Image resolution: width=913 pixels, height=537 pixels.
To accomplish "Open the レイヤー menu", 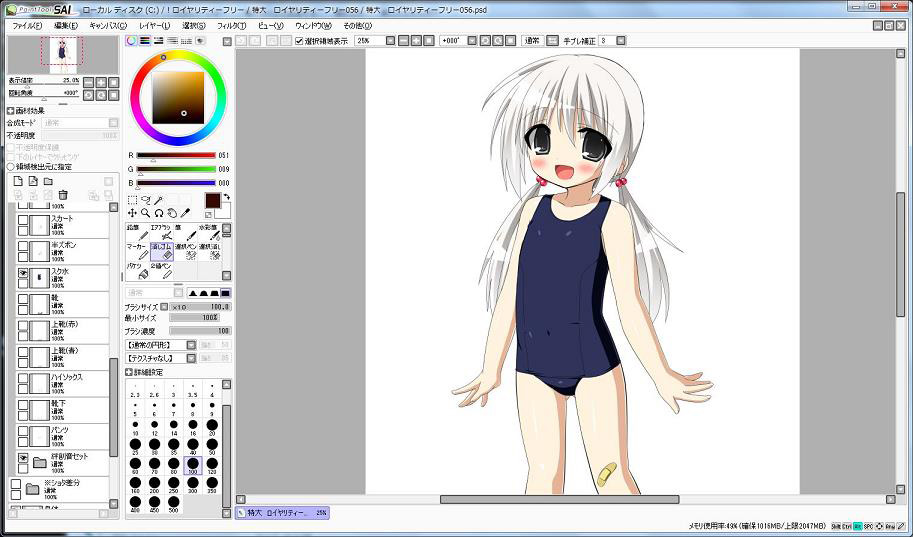I will (x=154, y=25).
